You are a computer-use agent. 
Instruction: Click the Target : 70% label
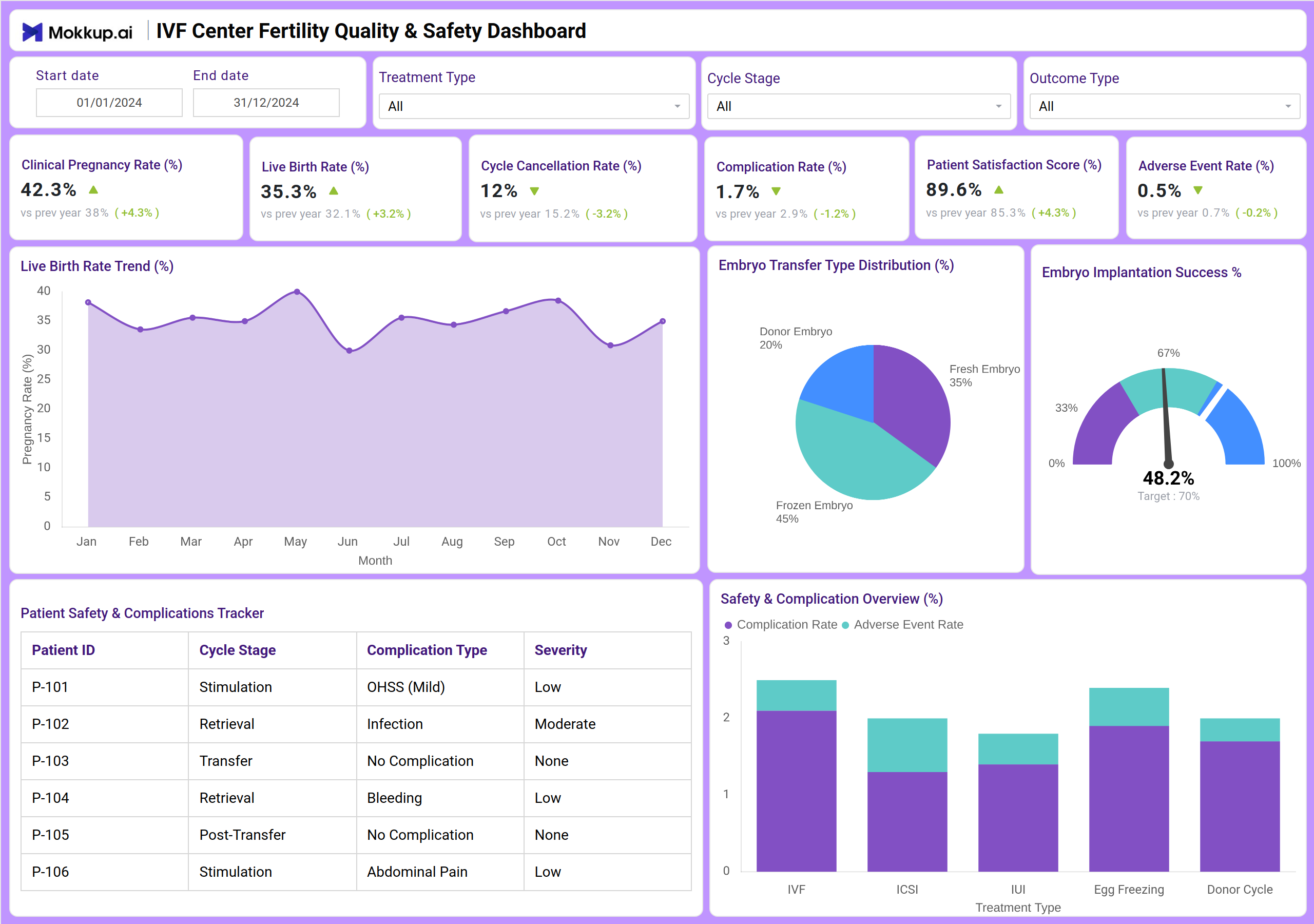coord(1168,496)
